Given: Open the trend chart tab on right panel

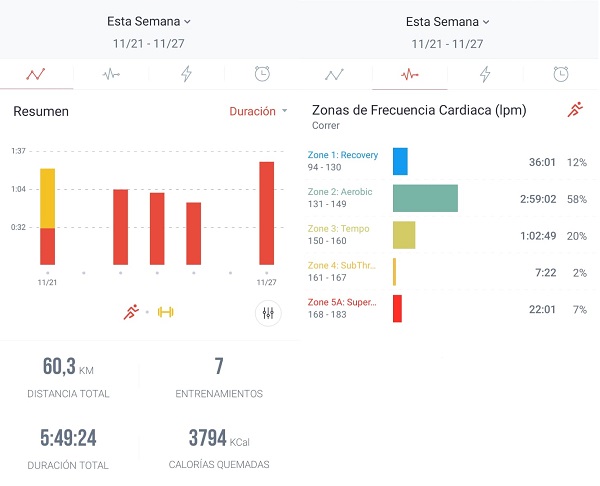Looking at the screenshot, I should click(335, 74).
